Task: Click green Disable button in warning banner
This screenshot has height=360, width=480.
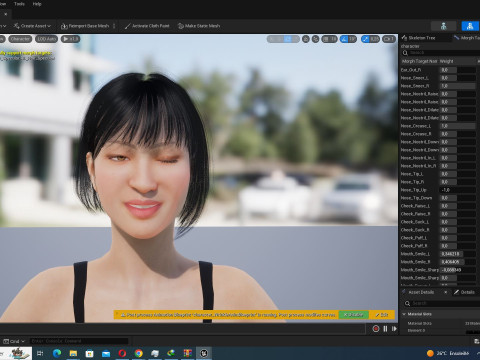Action: pyautogui.click(x=354, y=315)
